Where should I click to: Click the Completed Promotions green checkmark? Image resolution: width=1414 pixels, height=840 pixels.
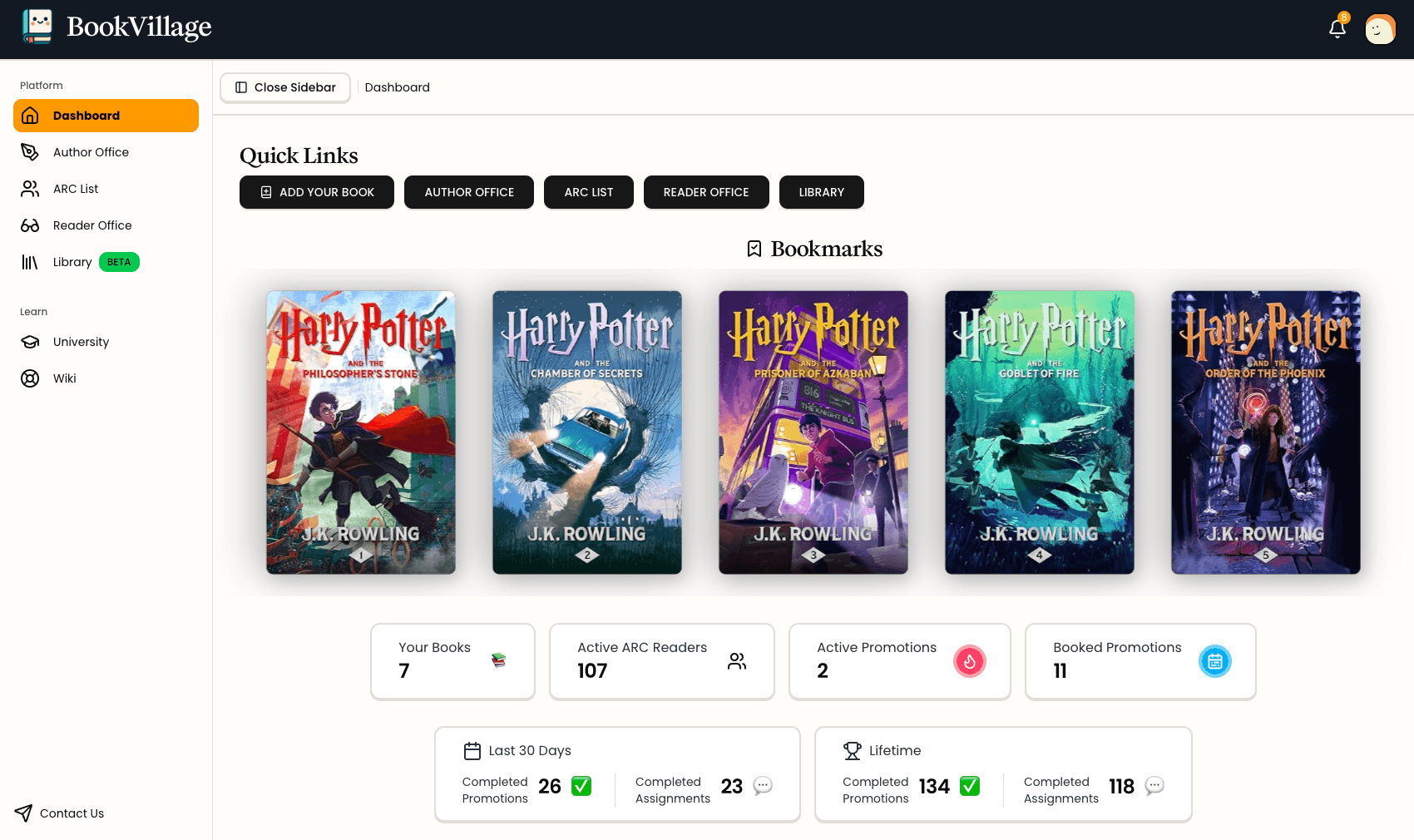pos(581,786)
